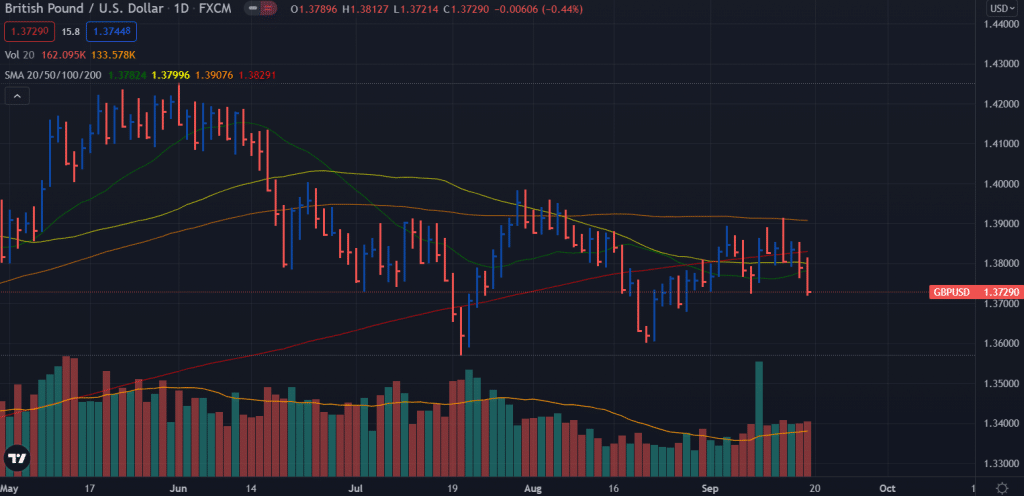Toggle the status pill beside FXCM

pyautogui.click(x=261, y=10)
